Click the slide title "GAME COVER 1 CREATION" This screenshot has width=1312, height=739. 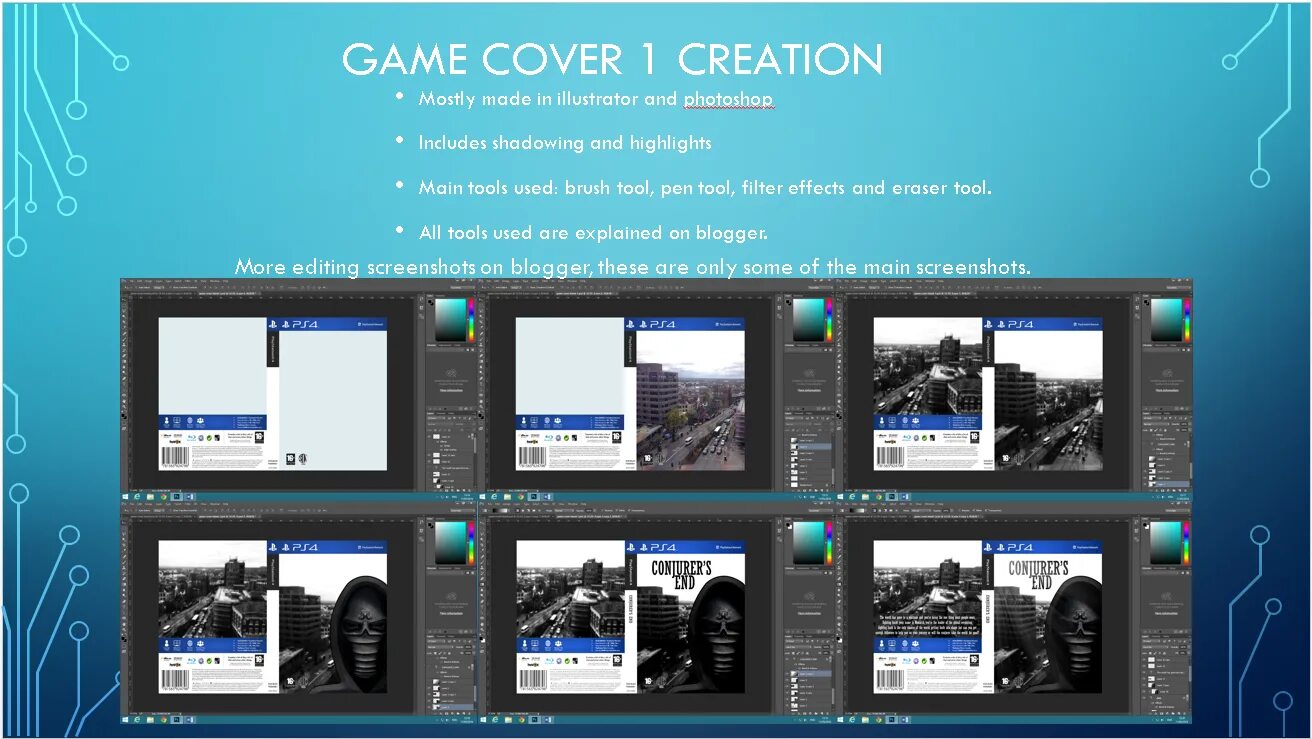(x=612, y=60)
